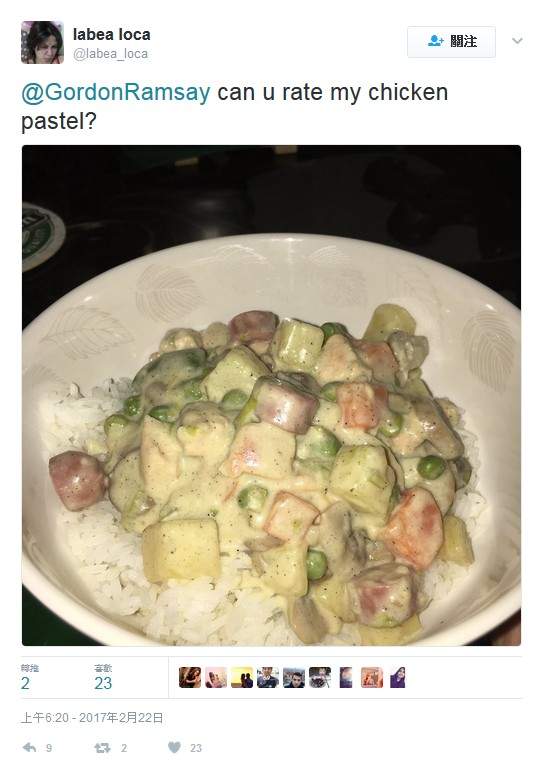Click the retweet icon below the timestamp
Viewport: 541px width, 766px height.
pos(102,747)
